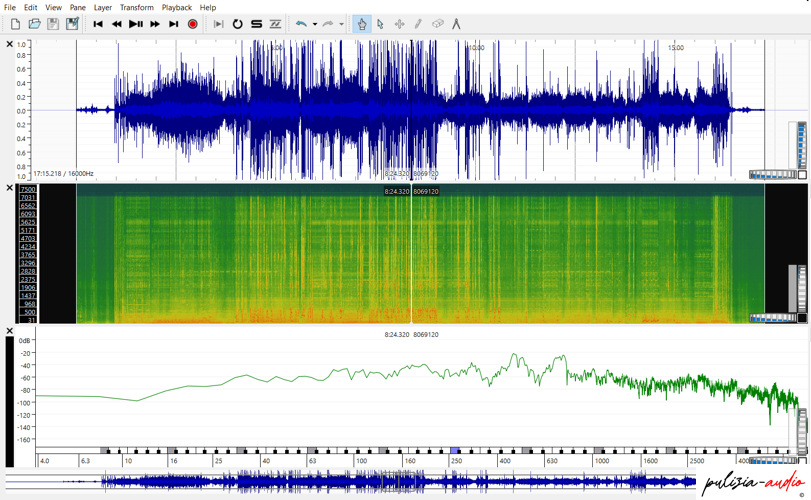Toggle Play/Pause playback

pos(136,24)
